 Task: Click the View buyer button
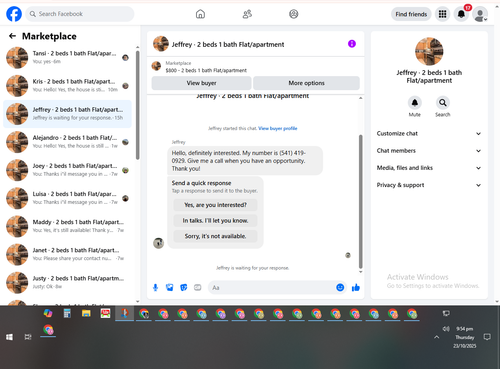pyautogui.click(x=201, y=83)
